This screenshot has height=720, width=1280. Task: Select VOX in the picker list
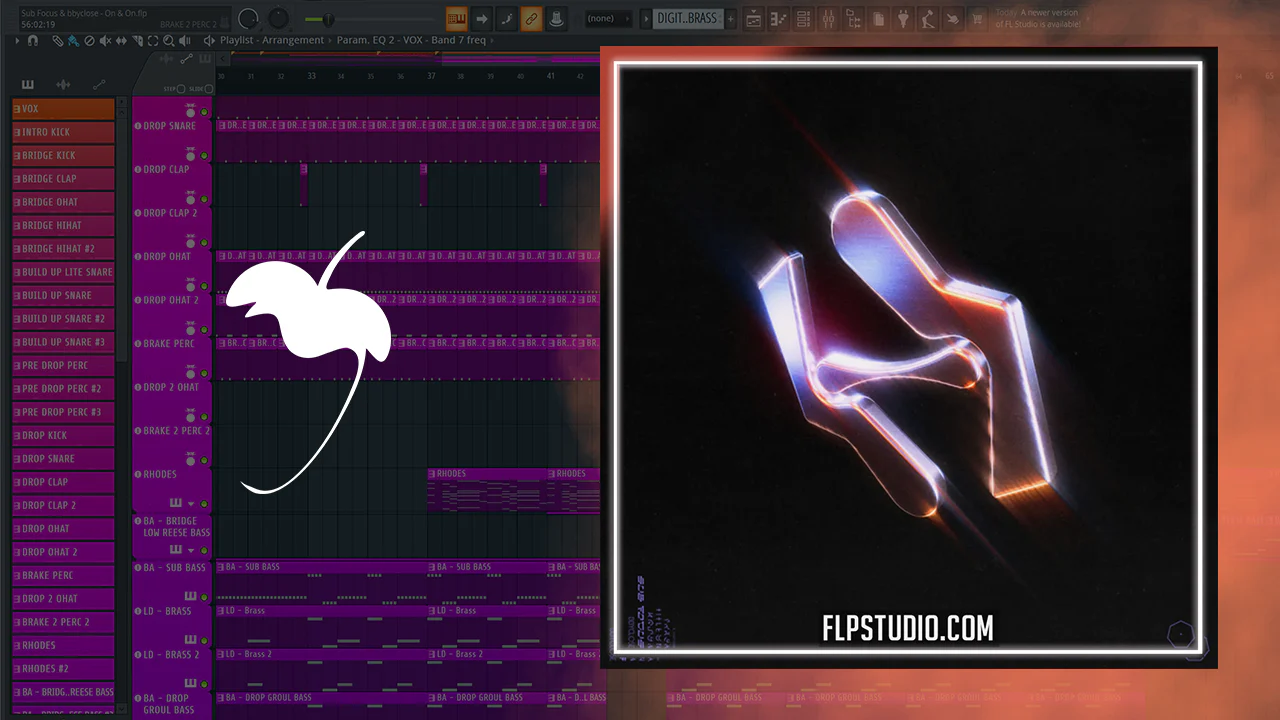pyautogui.click(x=63, y=109)
